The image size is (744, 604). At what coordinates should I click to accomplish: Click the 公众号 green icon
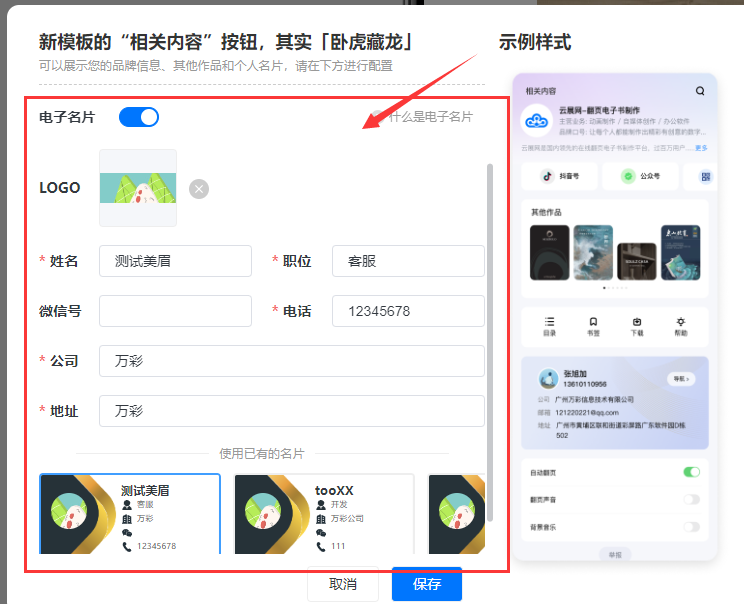[x=628, y=176]
